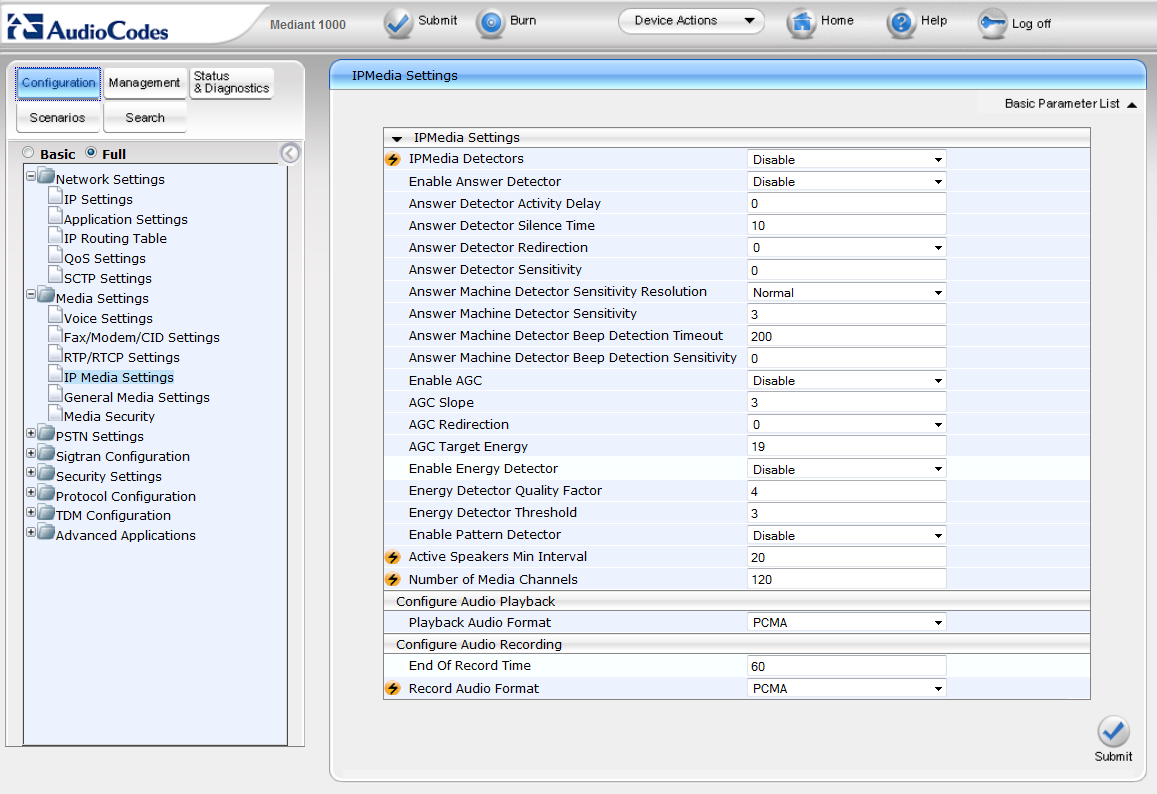Open Voice Settings in the tree

coord(108,319)
